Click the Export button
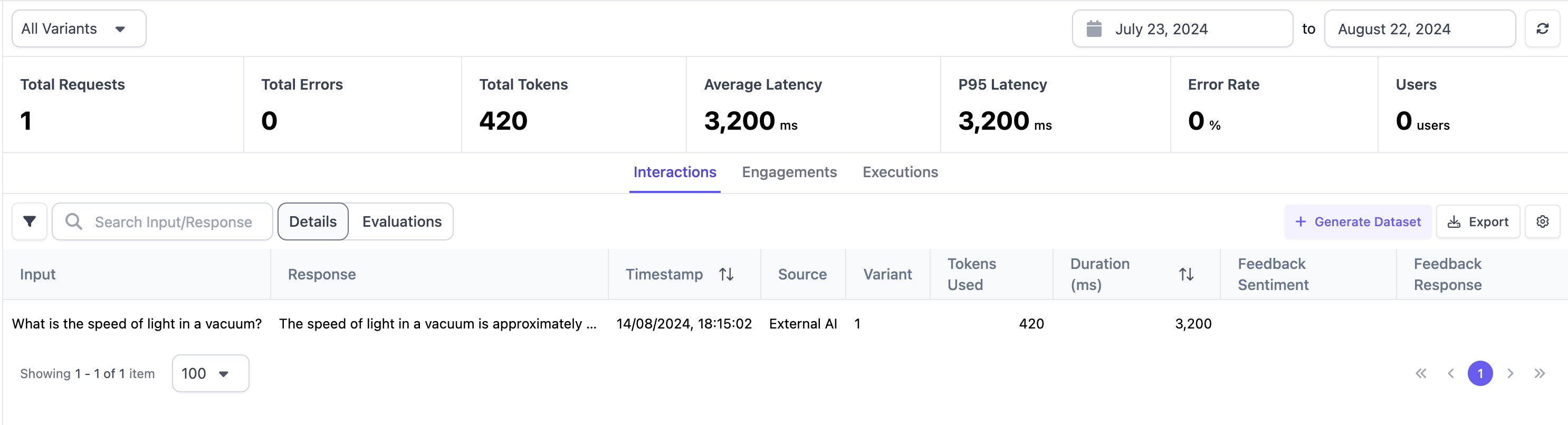Screen dimensions: 1568x425 coord(1477,221)
